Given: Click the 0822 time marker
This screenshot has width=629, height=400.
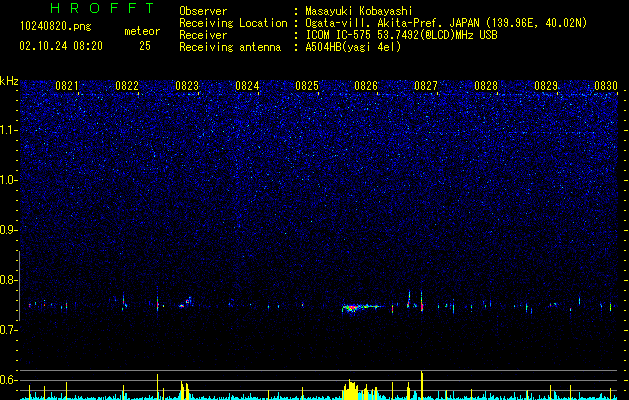Looking at the screenshot, I should (127, 86).
